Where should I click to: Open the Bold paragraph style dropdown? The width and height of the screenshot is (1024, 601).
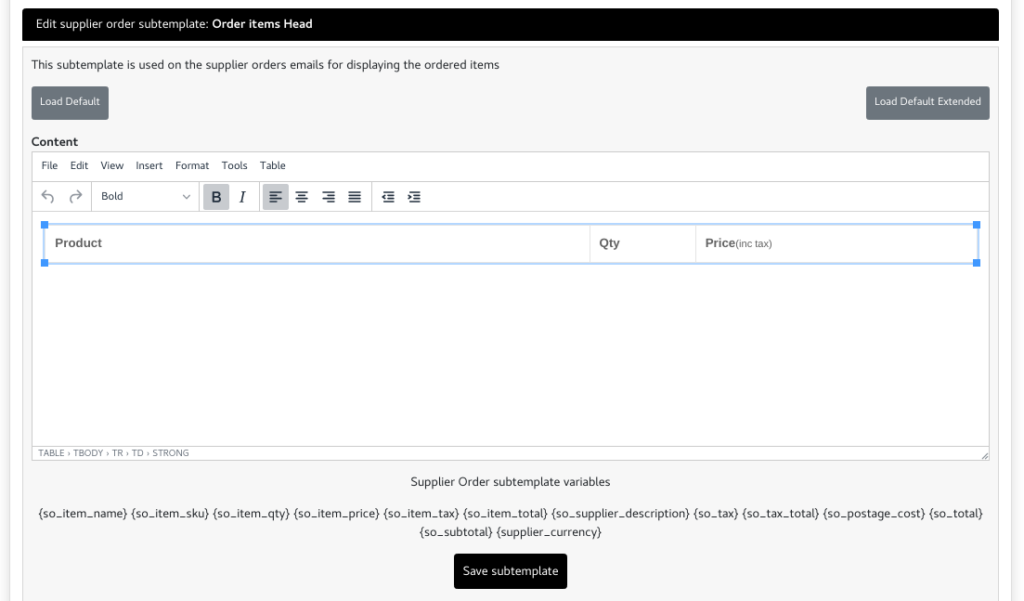(x=145, y=196)
